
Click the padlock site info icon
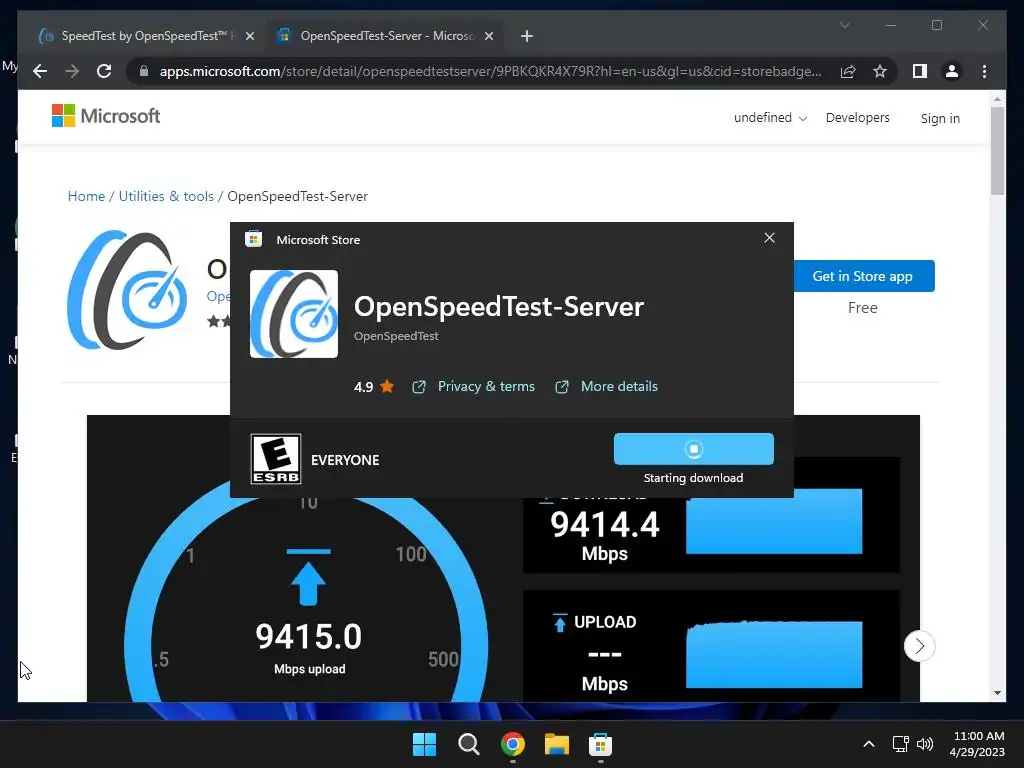(144, 71)
